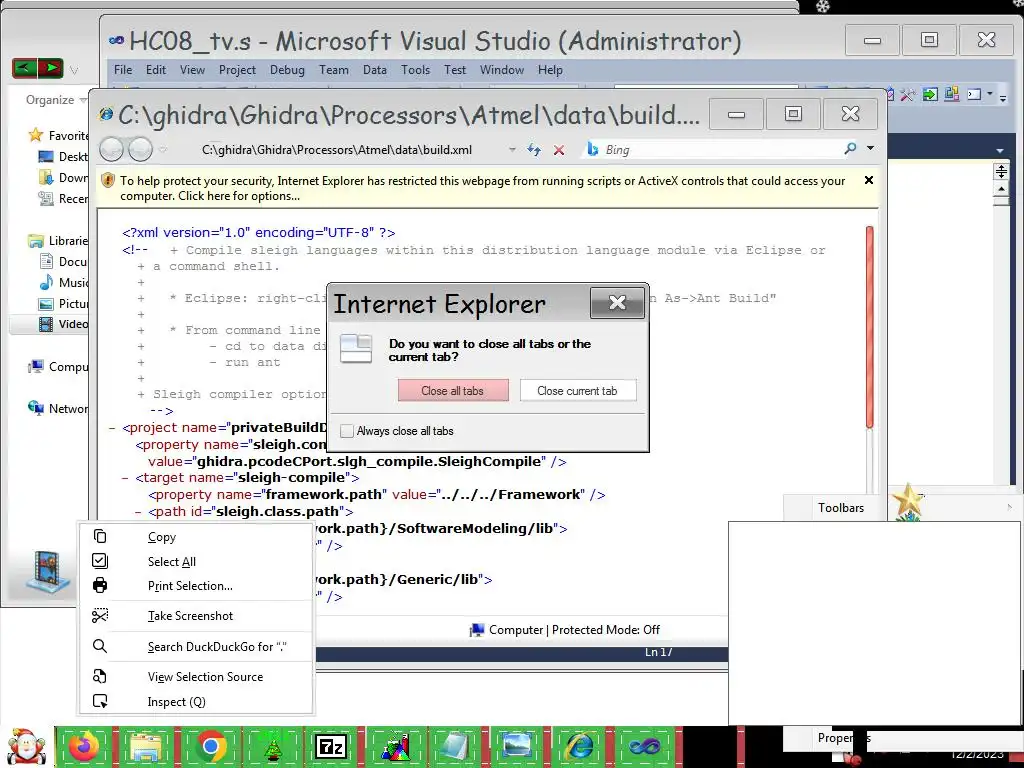Open the Organize dropdown in Explorer
The width and height of the screenshot is (1024, 768).
pyautogui.click(x=56, y=100)
